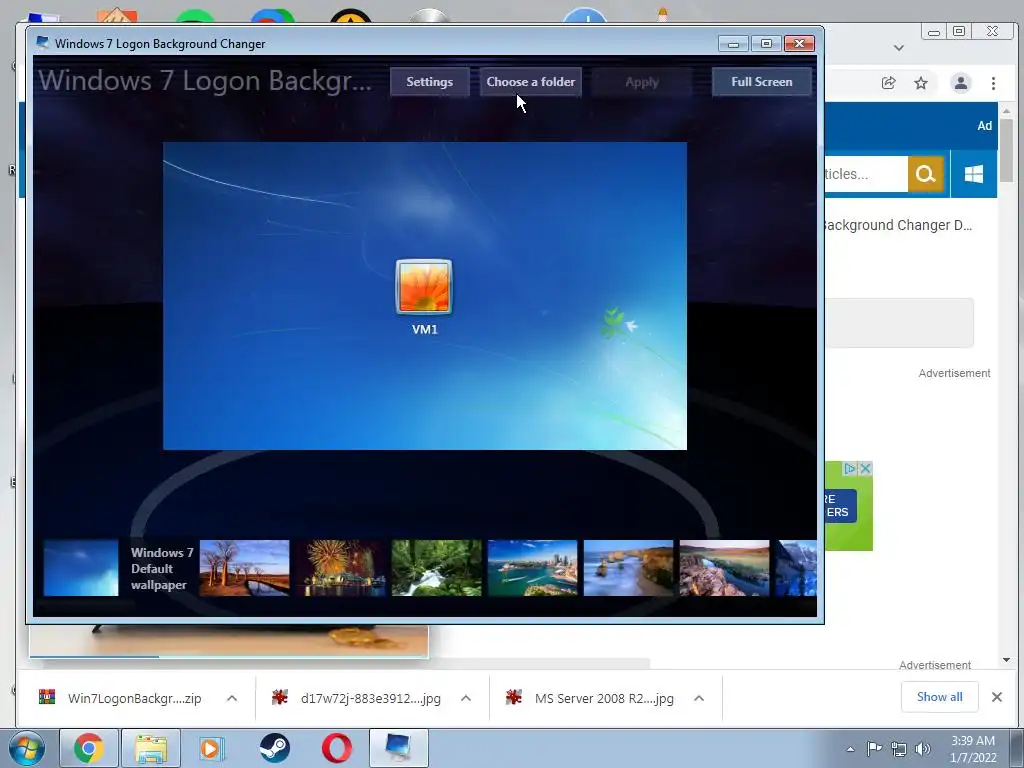Expand options for d17w72j jpg download

click(466, 698)
